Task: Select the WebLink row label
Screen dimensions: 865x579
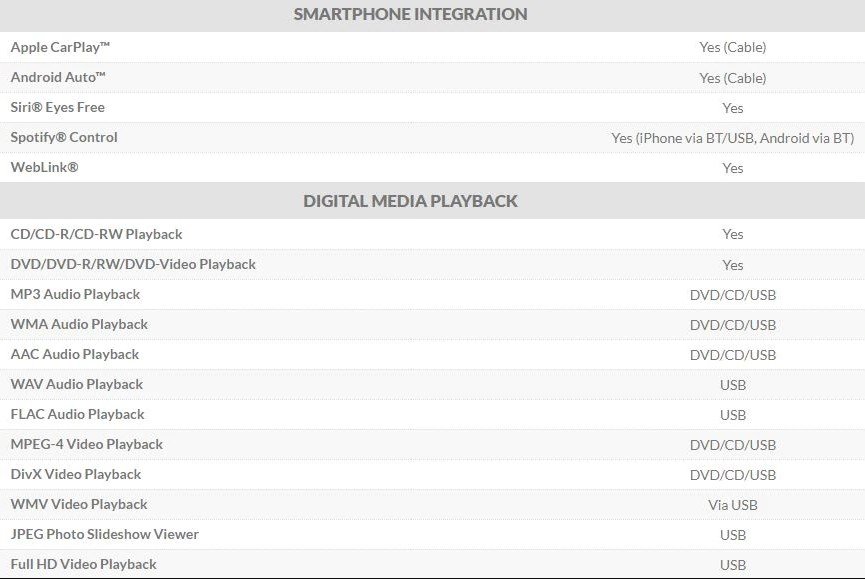Action: 44,167
